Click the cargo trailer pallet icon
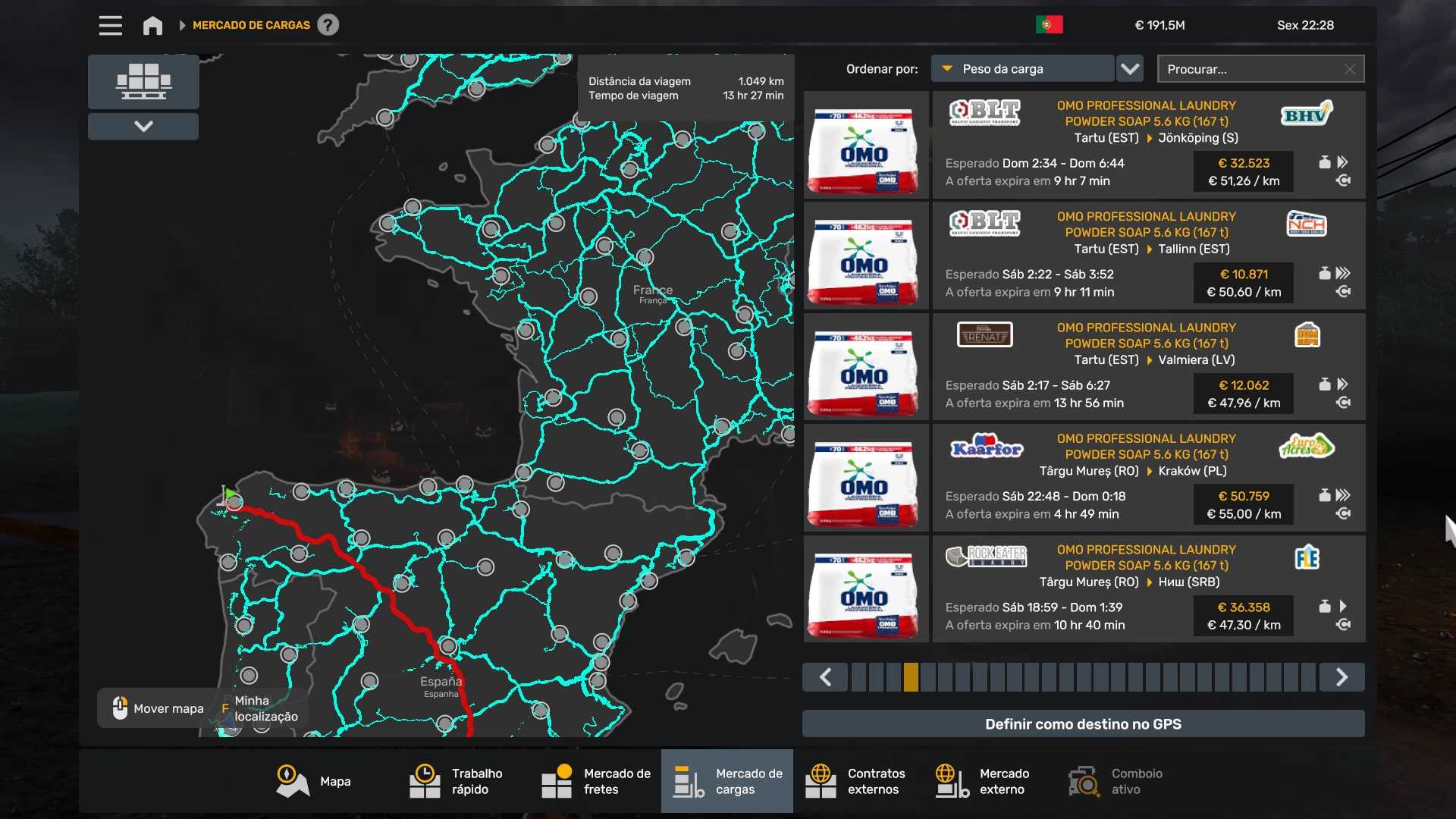 point(143,81)
